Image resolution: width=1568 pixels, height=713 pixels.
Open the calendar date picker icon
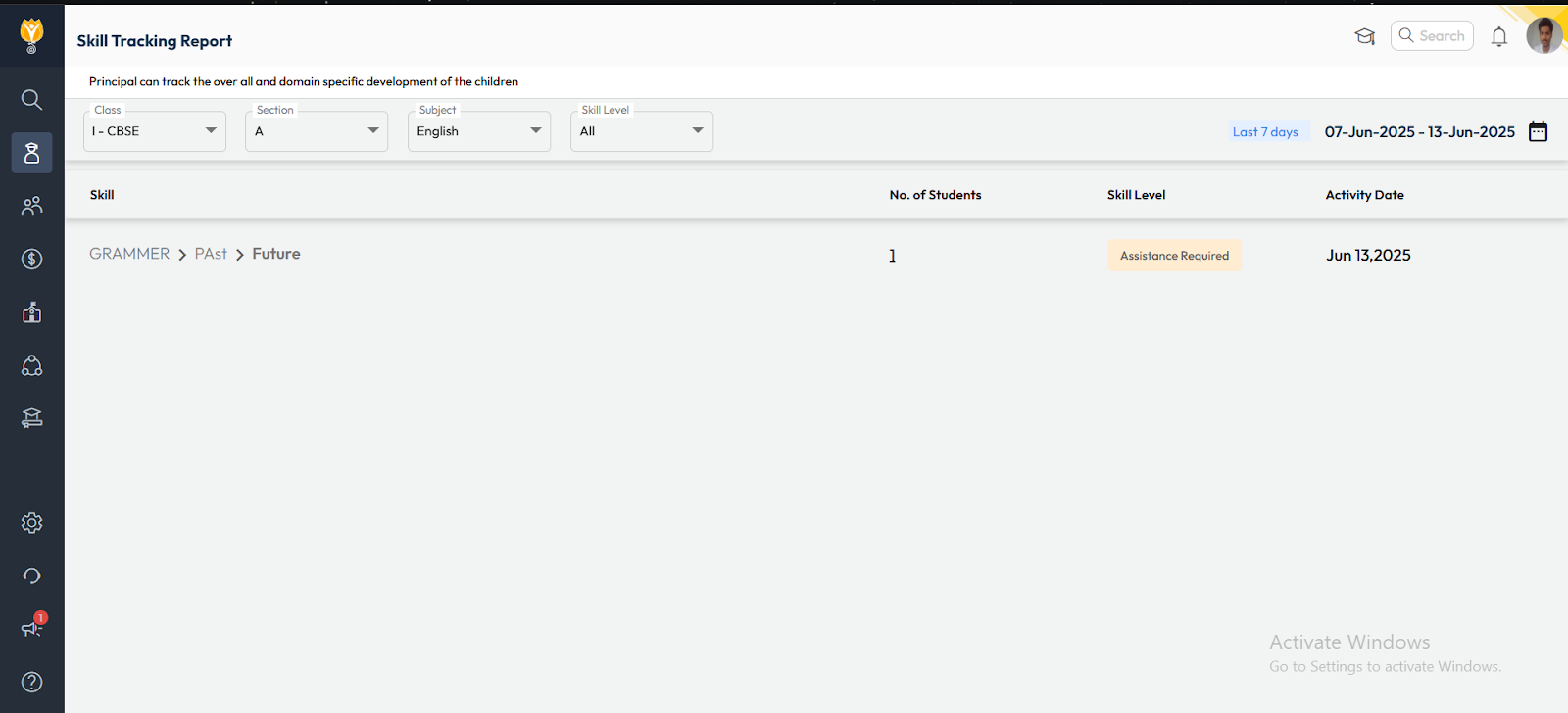tap(1538, 132)
